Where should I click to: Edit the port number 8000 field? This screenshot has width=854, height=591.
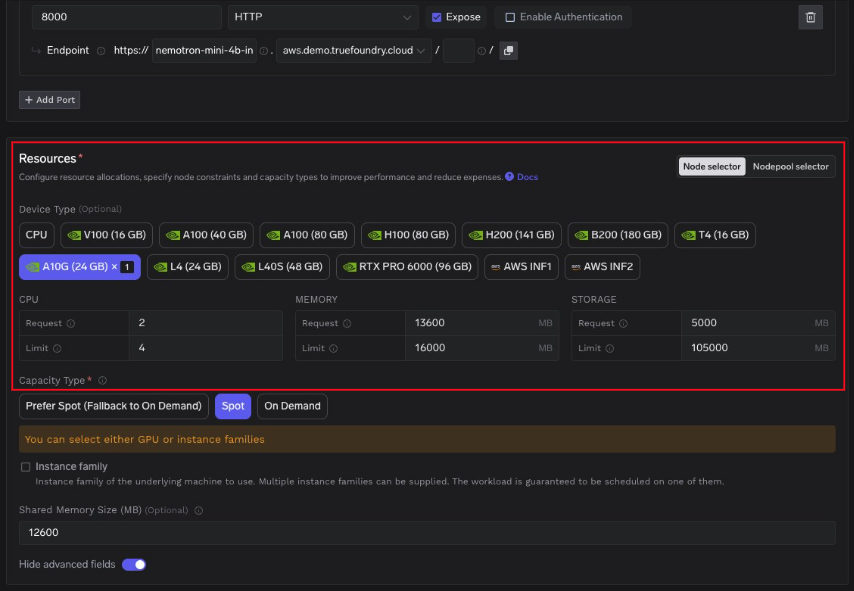click(127, 17)
